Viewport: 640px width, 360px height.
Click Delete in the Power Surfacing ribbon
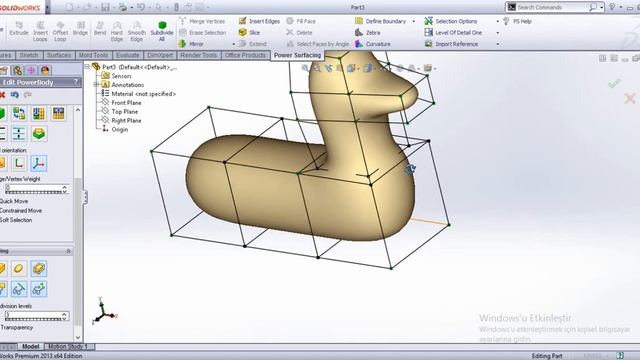[x=299, y=32]
